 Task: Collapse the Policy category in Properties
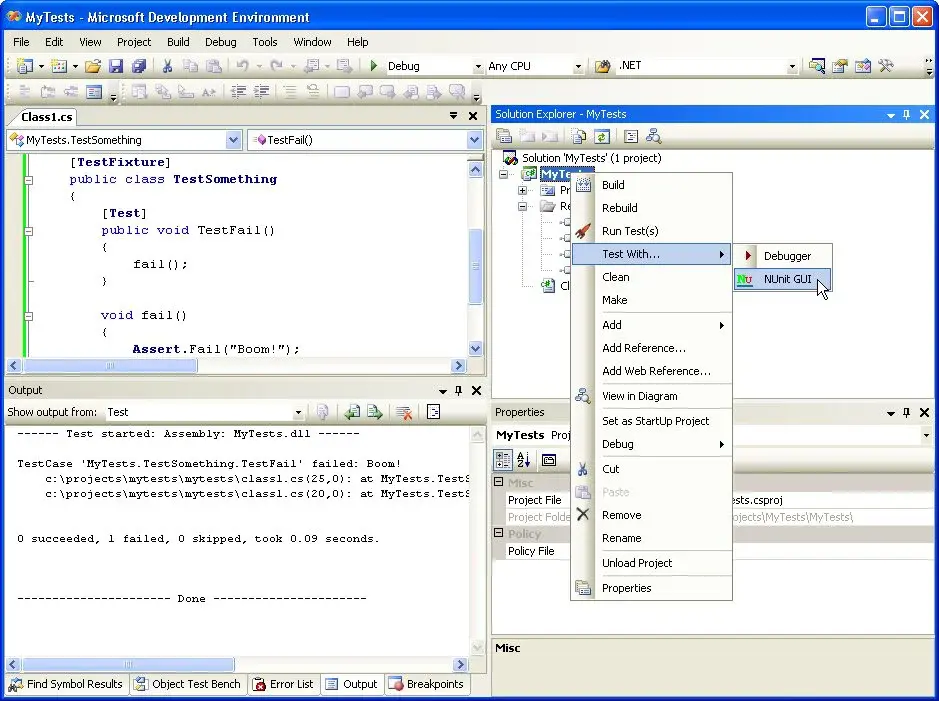pyautogui.click(x=498, y=532)
